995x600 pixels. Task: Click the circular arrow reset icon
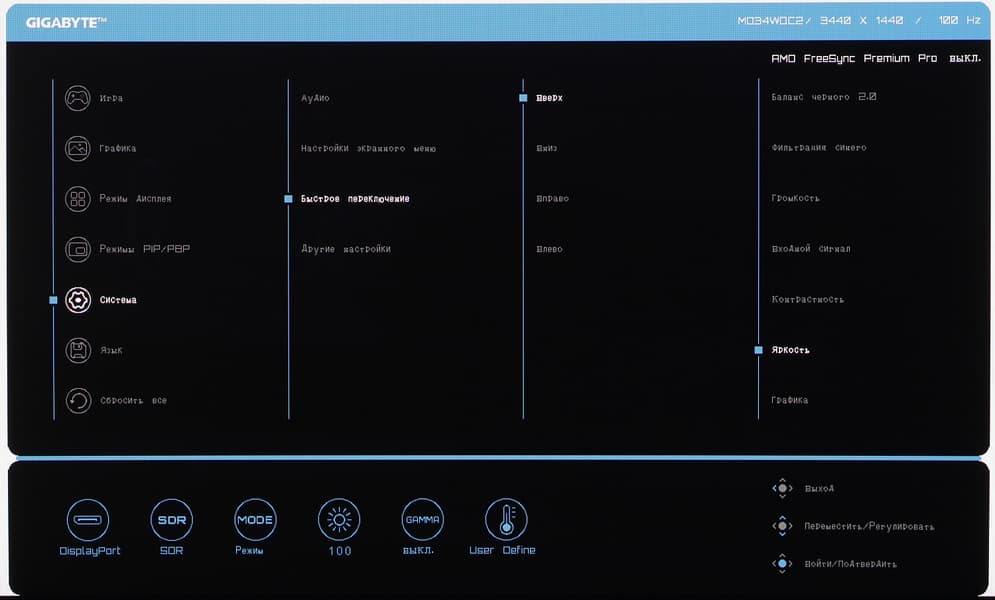(77, 401)
